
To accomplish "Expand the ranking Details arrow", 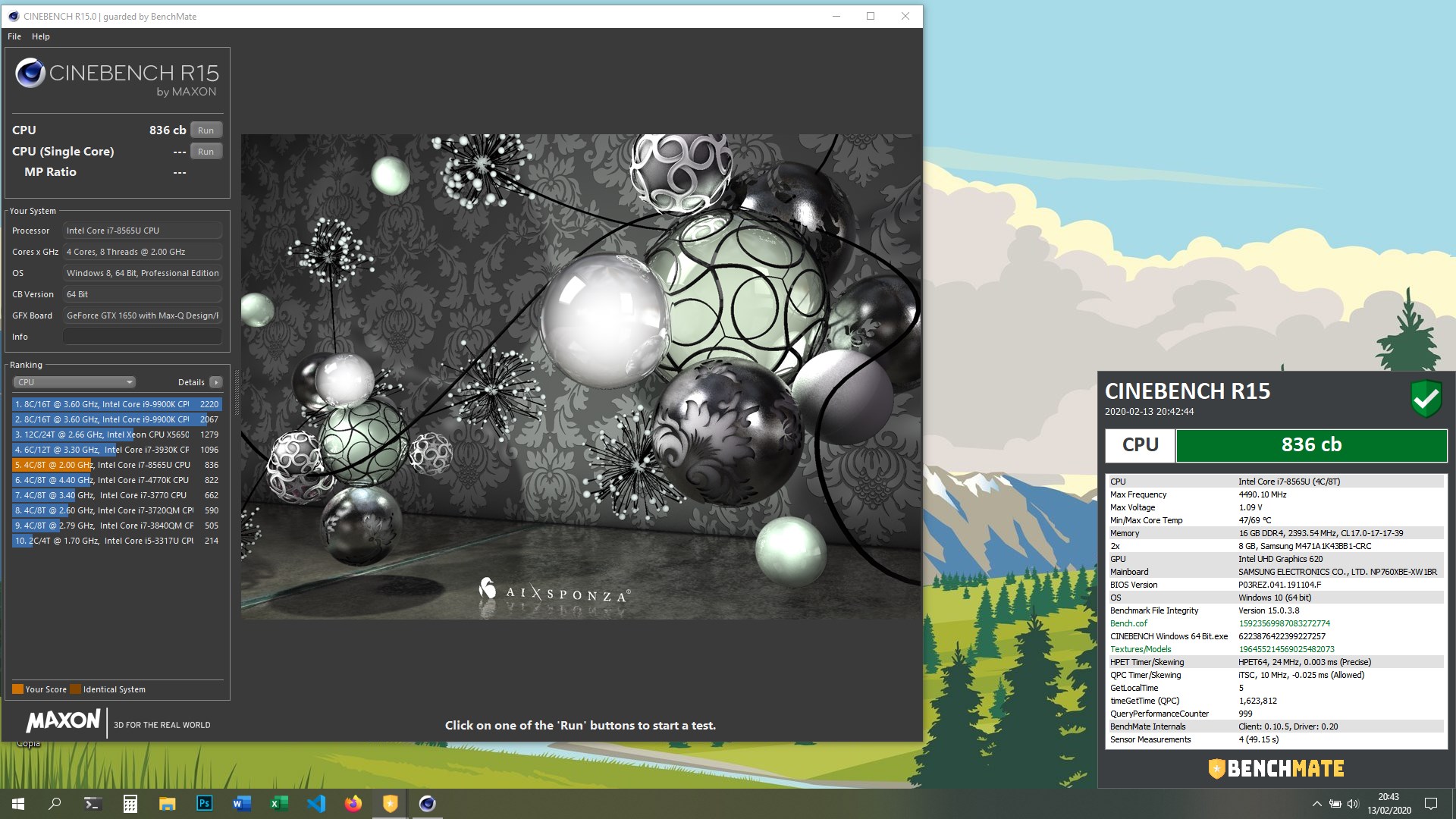I will pyautogui.click(x=216, y=382).
